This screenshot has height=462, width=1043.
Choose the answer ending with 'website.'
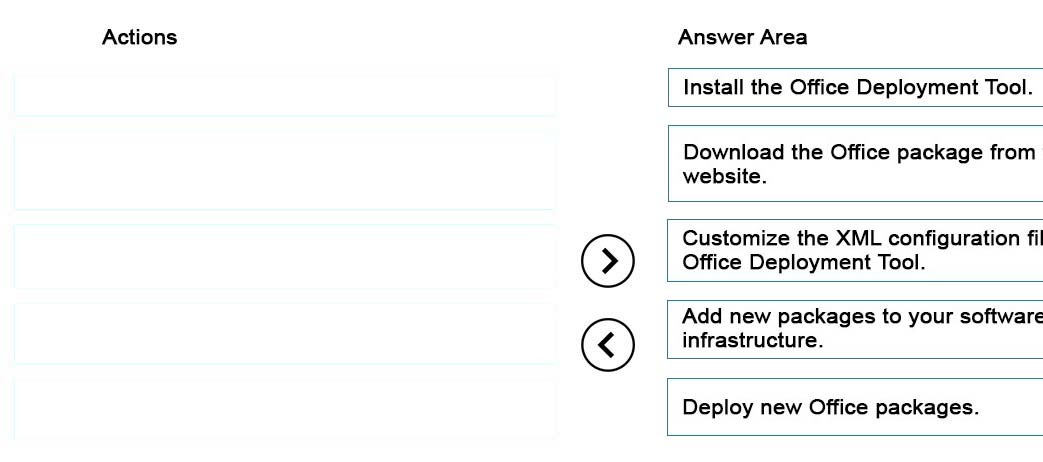855,164
